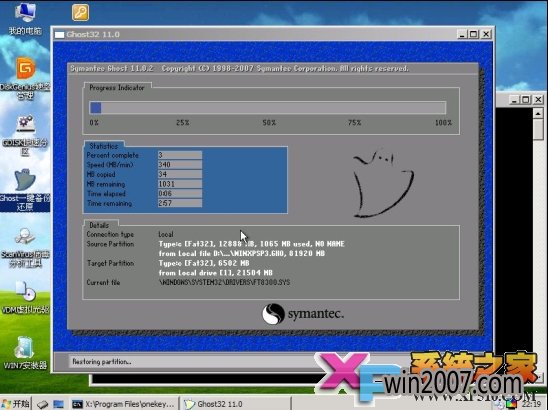The image size is (548, 410).
Task: Click the Source Partition details line
Action: point(251,244)
